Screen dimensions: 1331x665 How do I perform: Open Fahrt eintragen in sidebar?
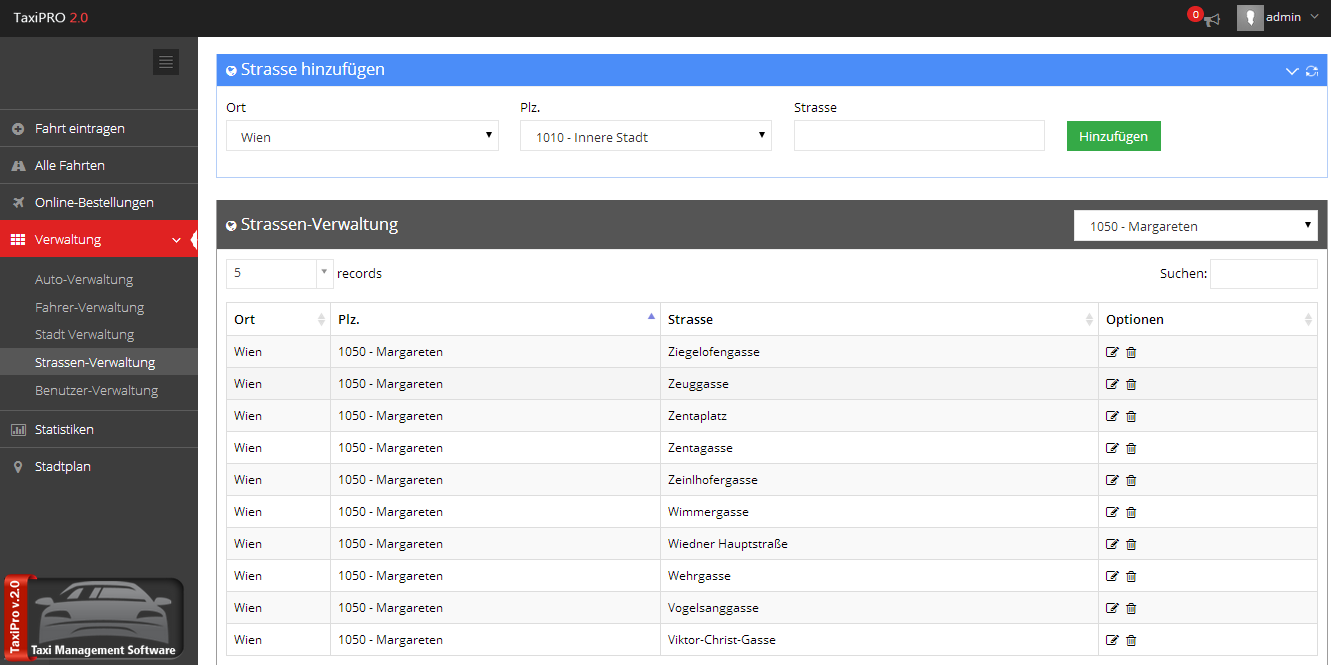pyautogui.click(x=99, y=129)
